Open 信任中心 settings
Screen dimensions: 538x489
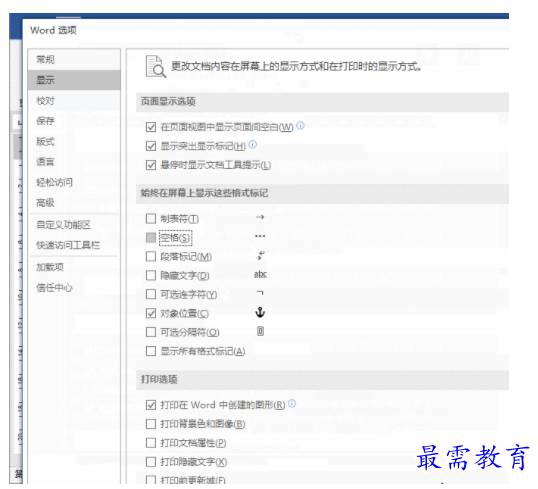point(74,288)
